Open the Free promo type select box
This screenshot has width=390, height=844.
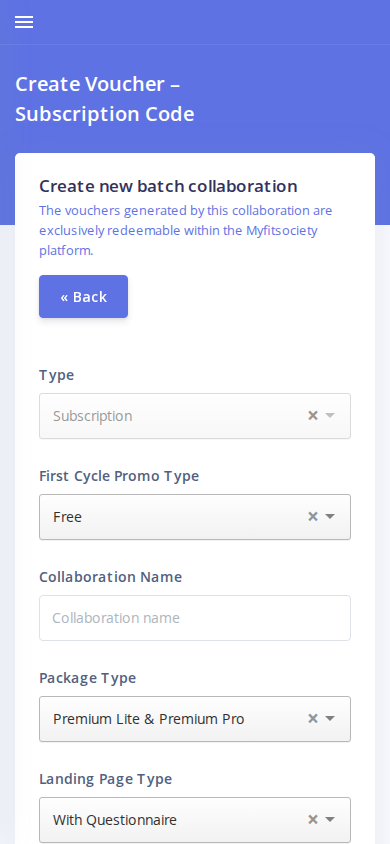pos(195,517)
